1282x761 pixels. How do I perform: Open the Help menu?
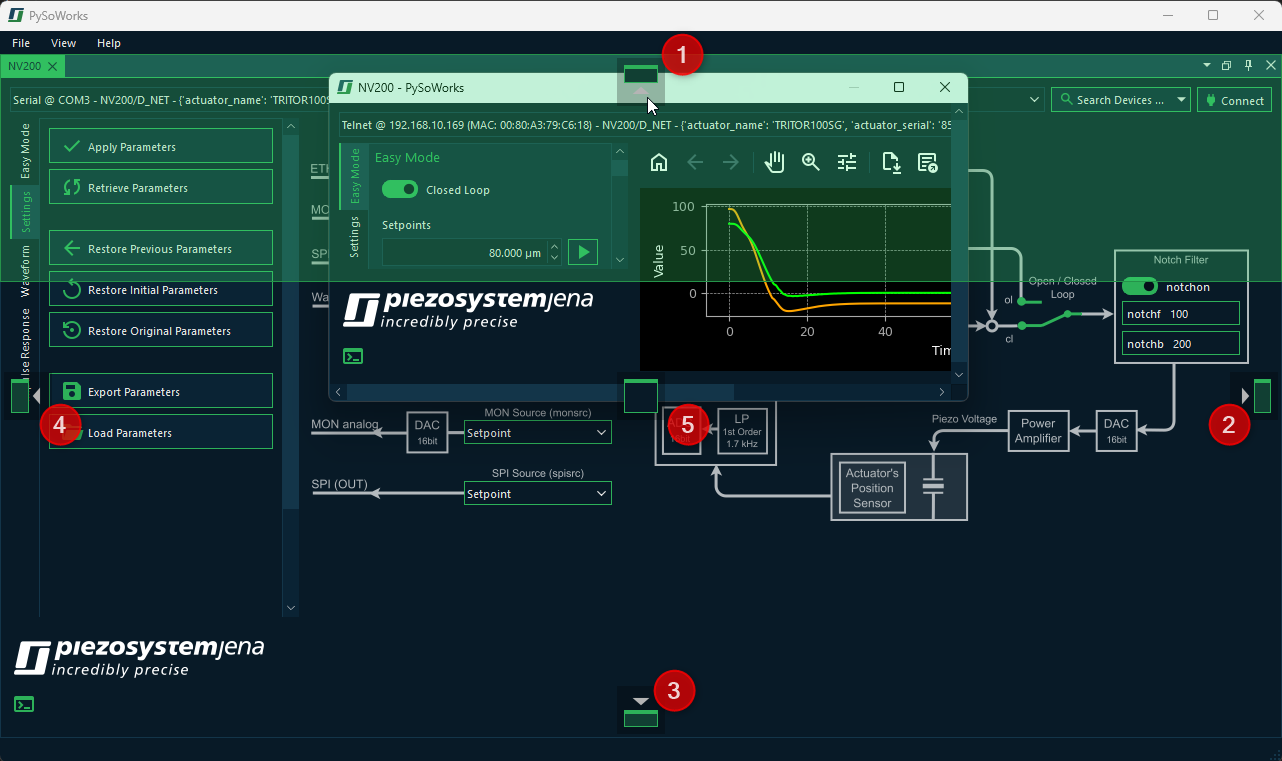point(109,43)
